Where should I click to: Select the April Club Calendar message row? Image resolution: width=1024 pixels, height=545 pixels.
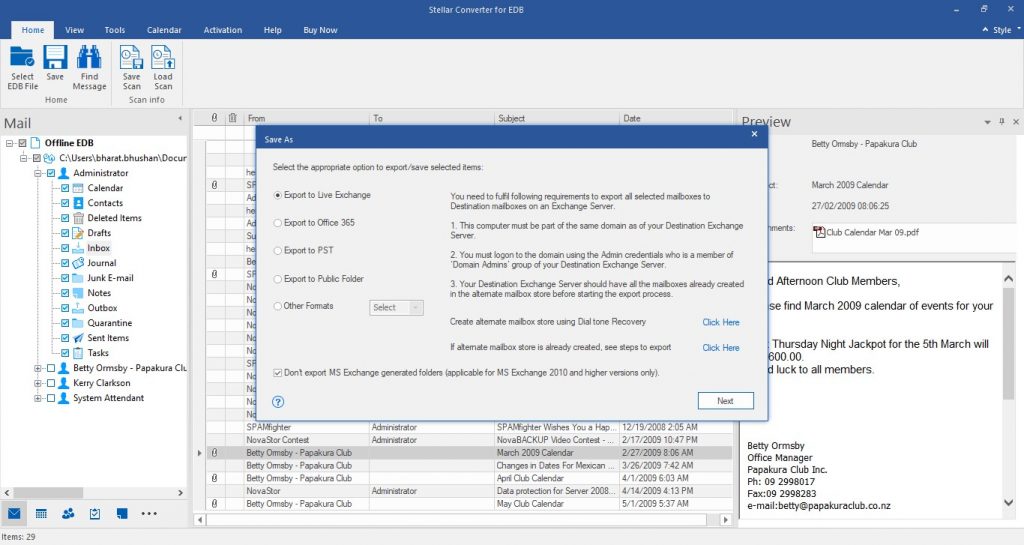469,478
